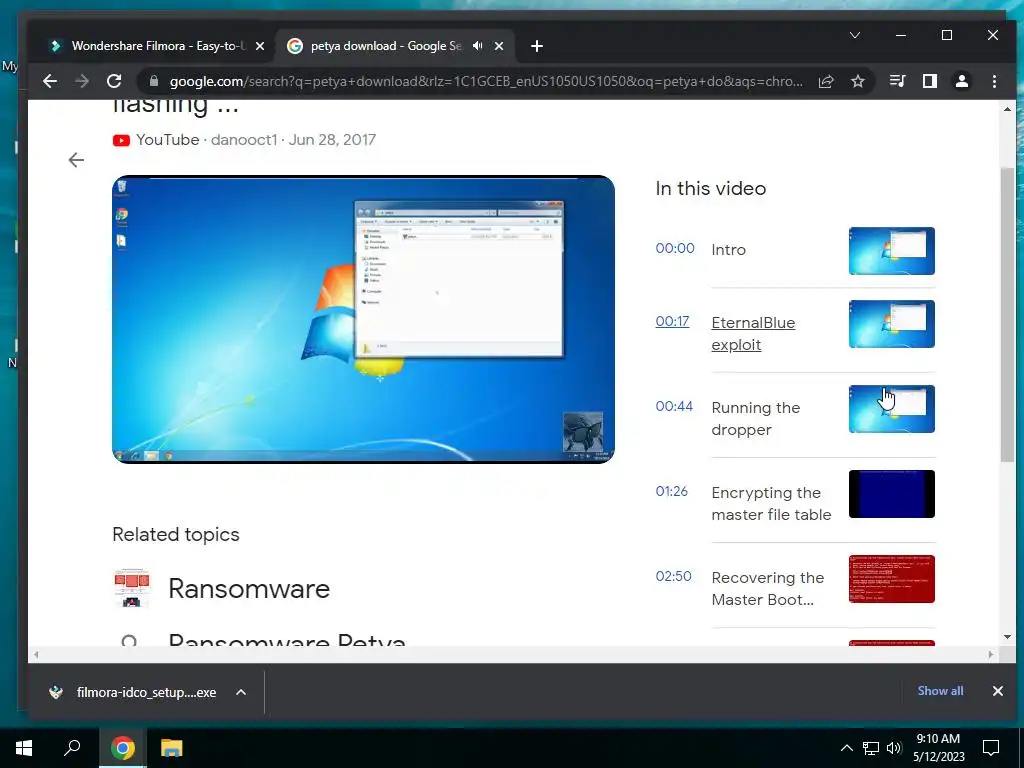Screen dimensions: 1024x768
Task: Share this page from address bar
Action: coord(825,81)
